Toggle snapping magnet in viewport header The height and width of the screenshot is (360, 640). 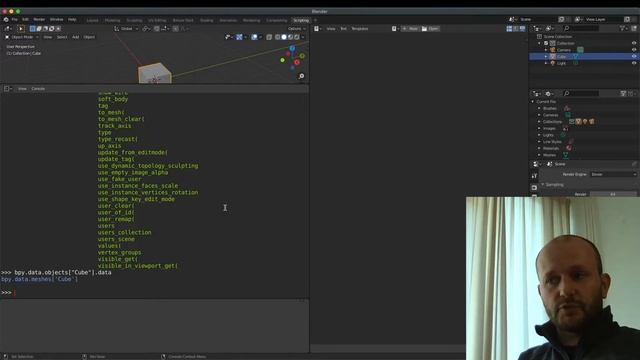point(157,29)
